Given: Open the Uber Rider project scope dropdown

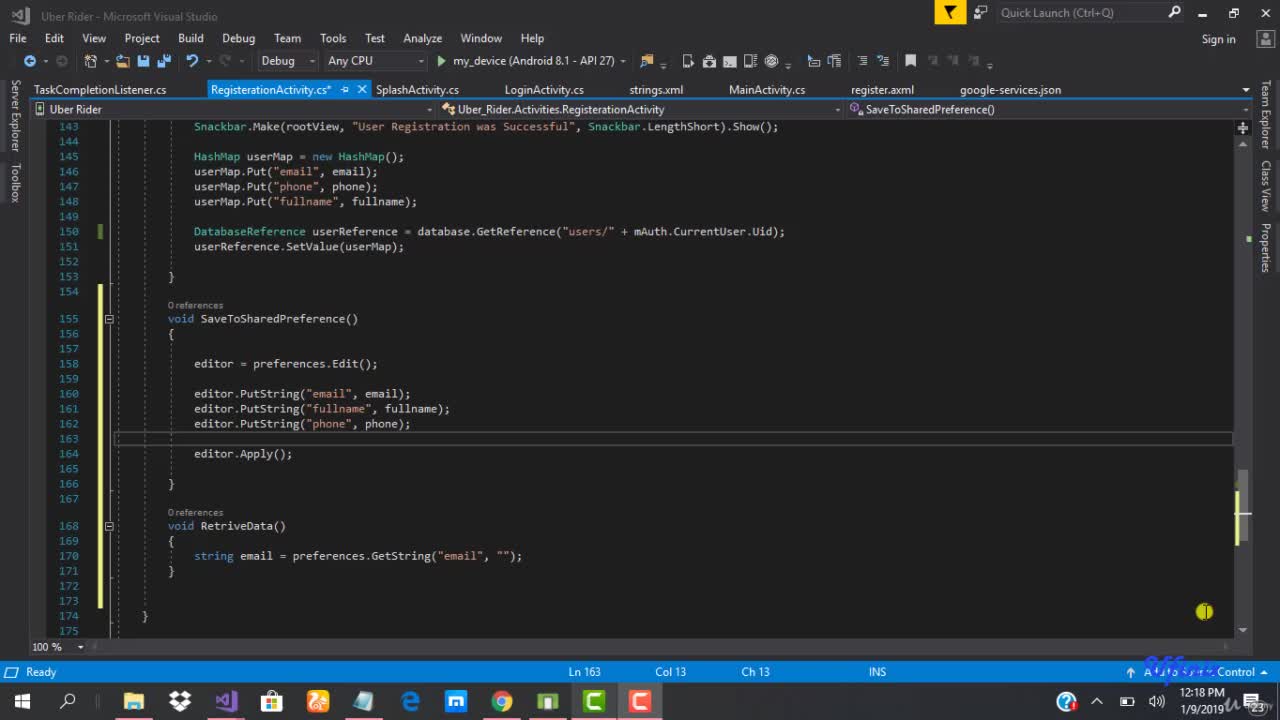Looking at the screenshot, I should click(237, 109).
